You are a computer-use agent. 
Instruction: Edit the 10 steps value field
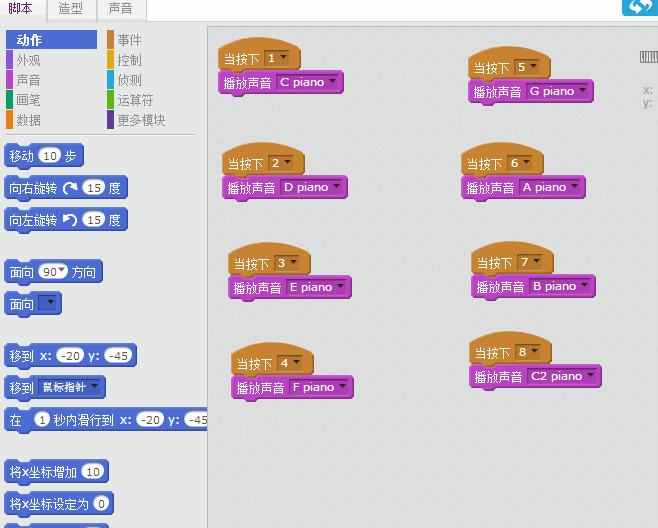pos(50,156)
